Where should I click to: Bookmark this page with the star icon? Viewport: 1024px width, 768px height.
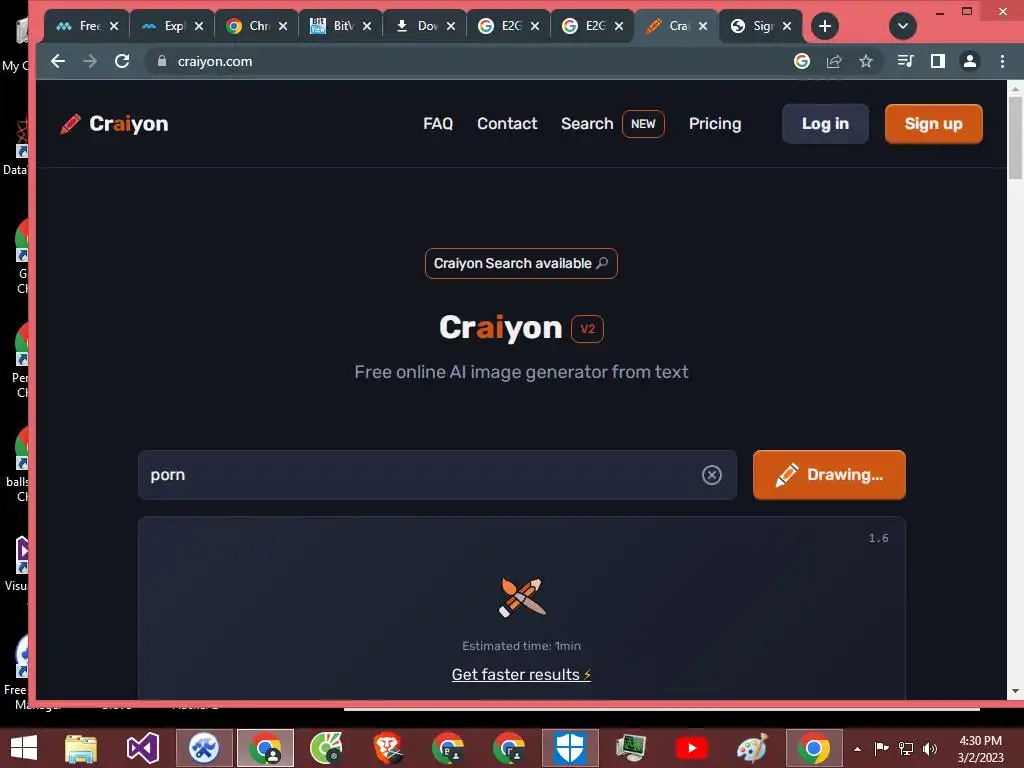tap(865, 61)
